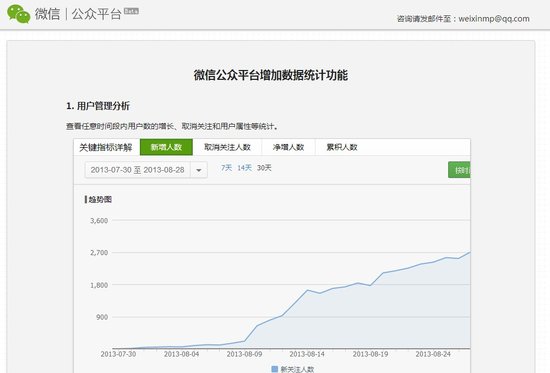Click the 新关注人数 legend color square
Screen dimensions: 550x373
pos(275,369)
